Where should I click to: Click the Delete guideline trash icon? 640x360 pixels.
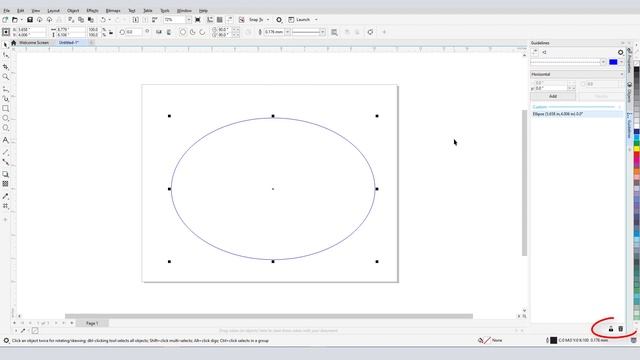pyautogui.click(x=620, y=329)
